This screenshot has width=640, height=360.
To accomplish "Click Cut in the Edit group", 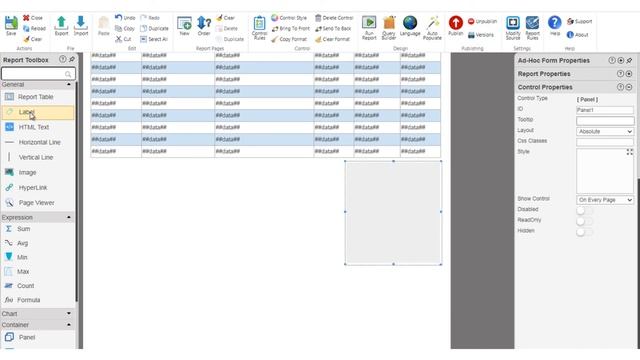I will pyautogui.click(x=123, y=39).
